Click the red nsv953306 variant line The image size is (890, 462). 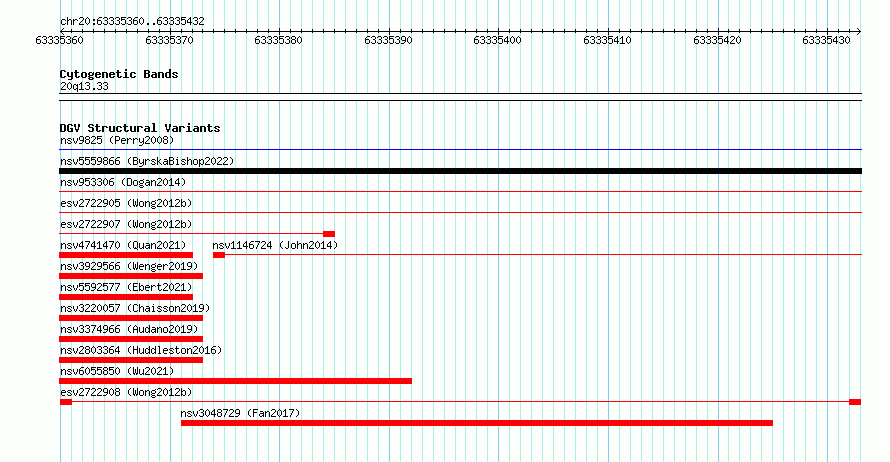(x=460, y=192)
